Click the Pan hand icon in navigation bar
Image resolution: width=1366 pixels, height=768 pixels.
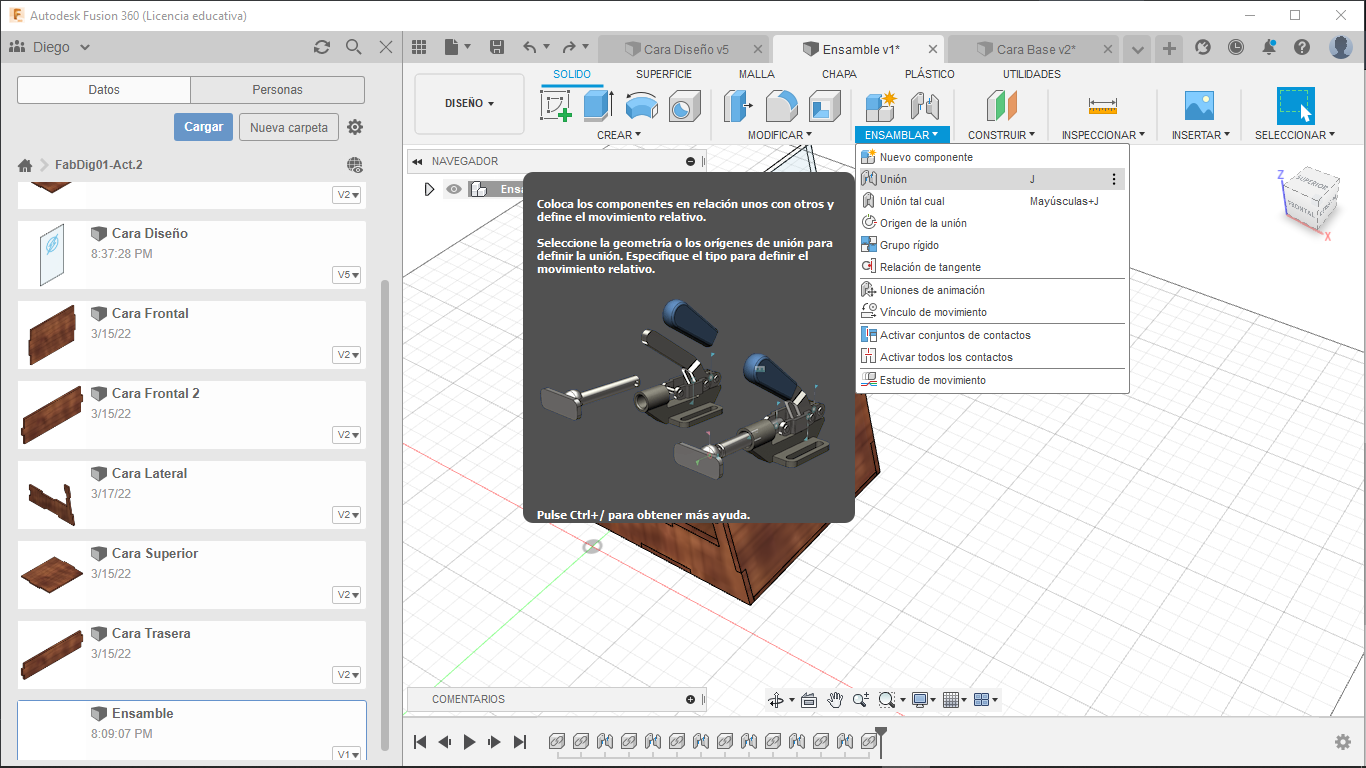[835, 700]
